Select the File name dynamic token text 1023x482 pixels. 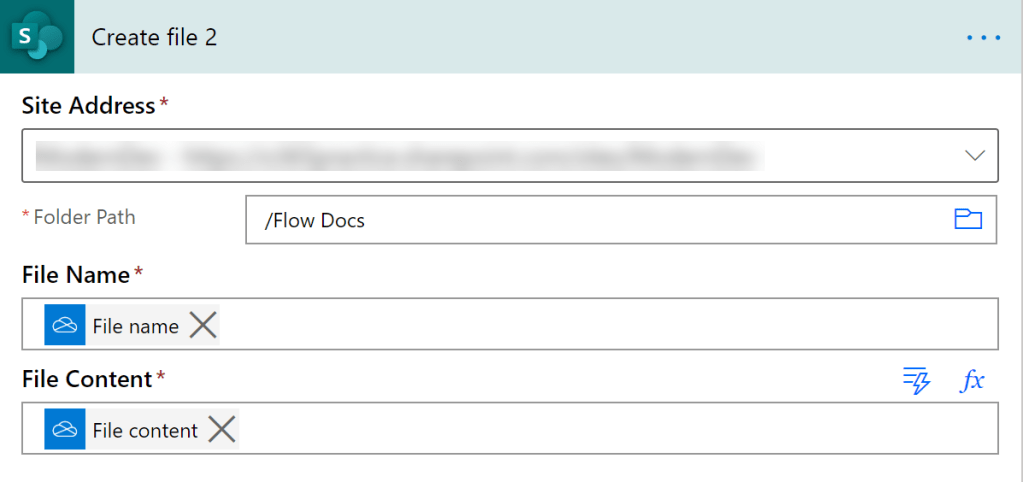point(135,326)
